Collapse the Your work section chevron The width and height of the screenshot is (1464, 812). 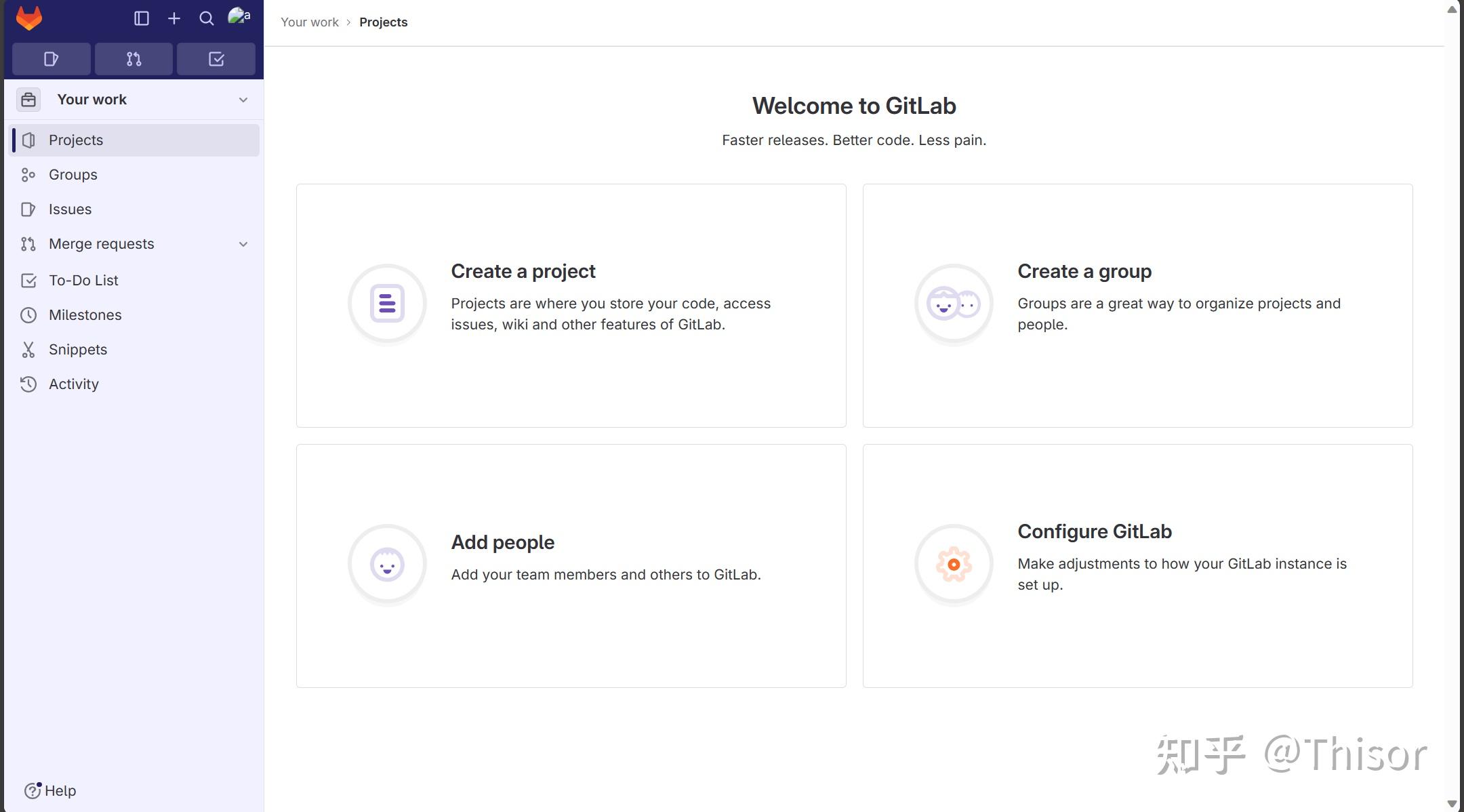click(x=243, y=99)
